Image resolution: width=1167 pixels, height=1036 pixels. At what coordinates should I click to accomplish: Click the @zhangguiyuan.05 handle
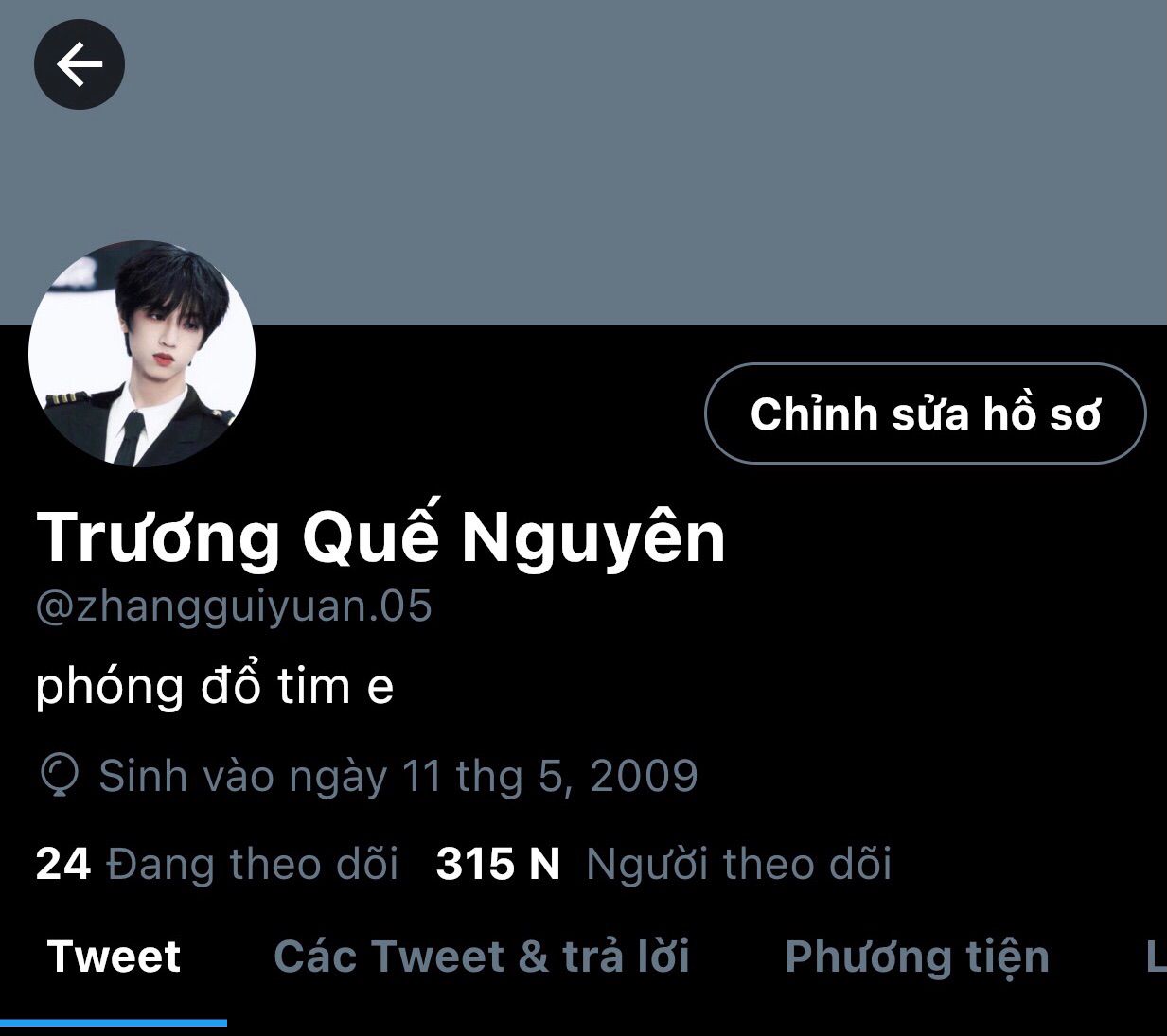[234, 606]
